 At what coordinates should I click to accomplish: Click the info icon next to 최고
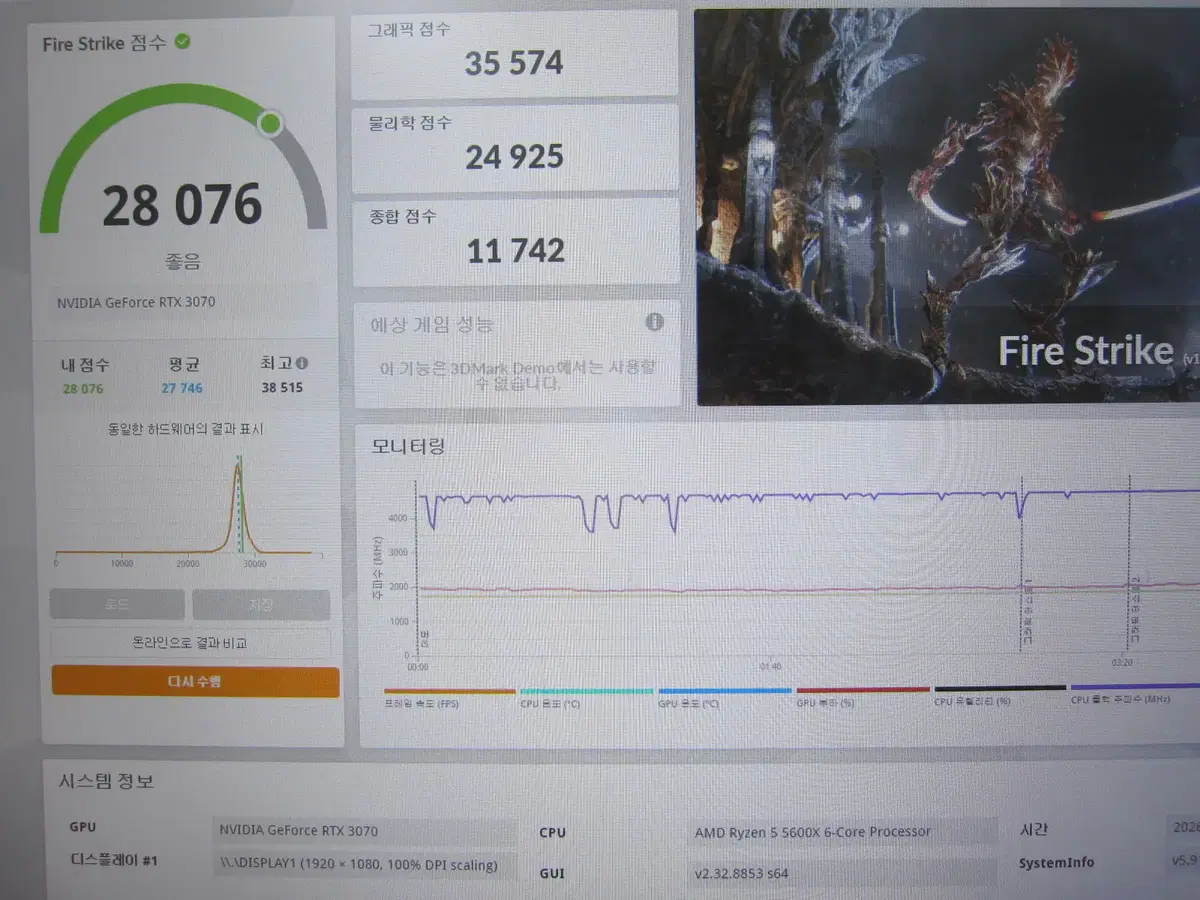[x=301, y=364]
